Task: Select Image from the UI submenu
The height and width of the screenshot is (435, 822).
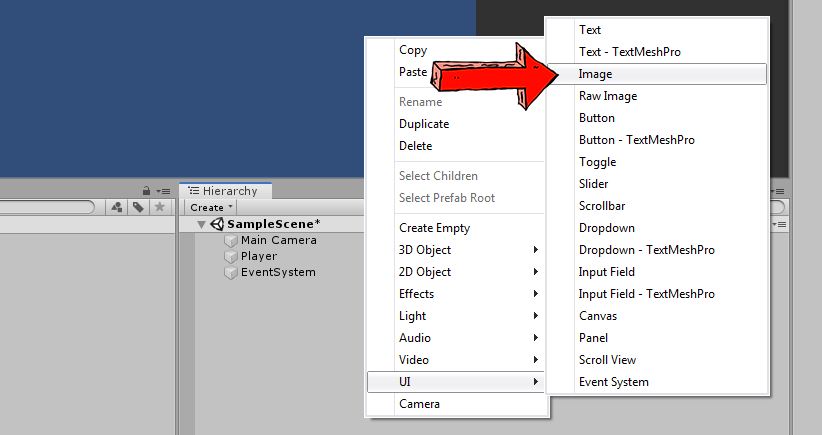Action: coord(596,74)
